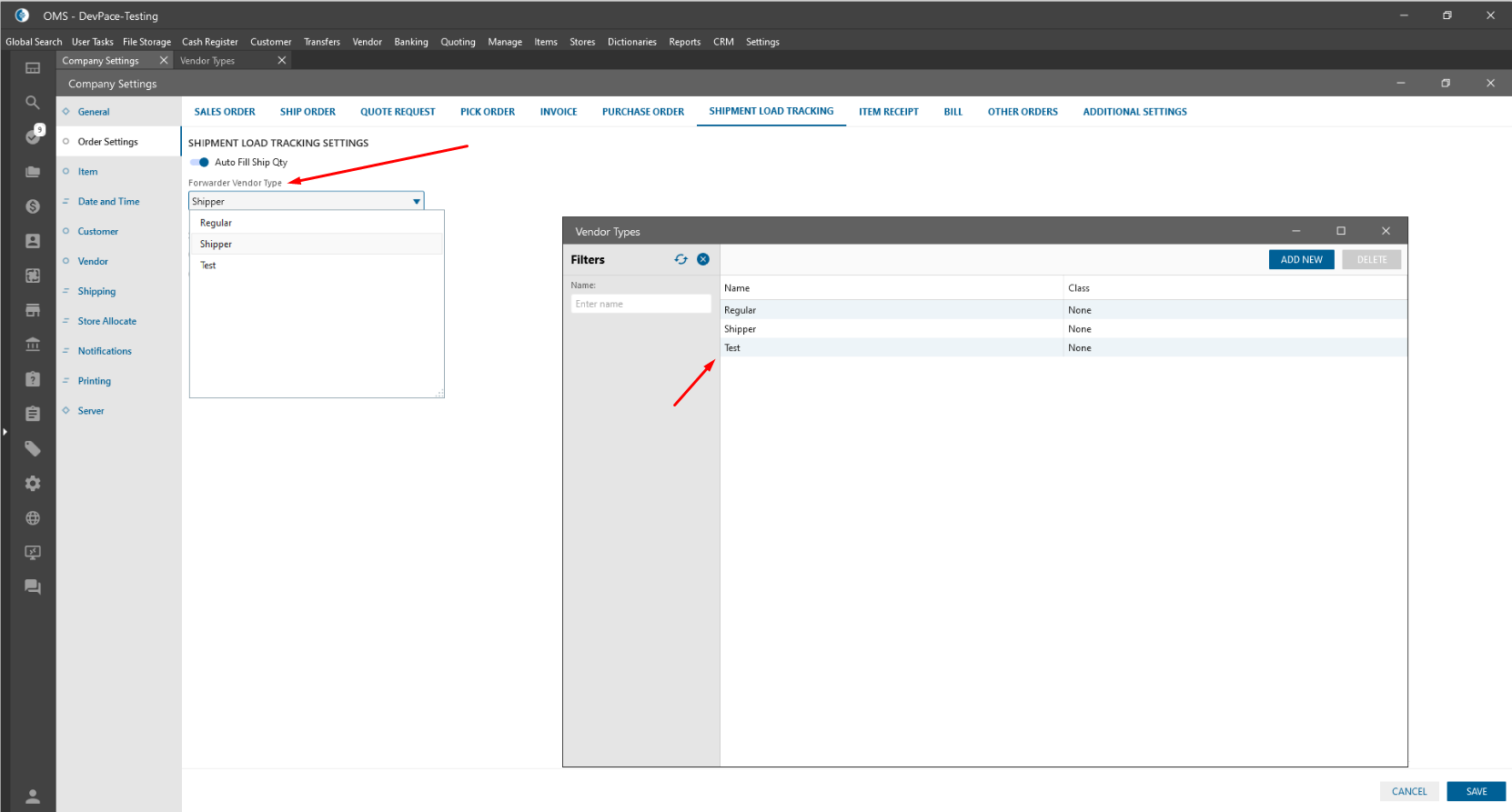Open the Global Search menu
The width and height of the screenshot is (1512, 812).
pyautogui.click(x=34, y=42)
